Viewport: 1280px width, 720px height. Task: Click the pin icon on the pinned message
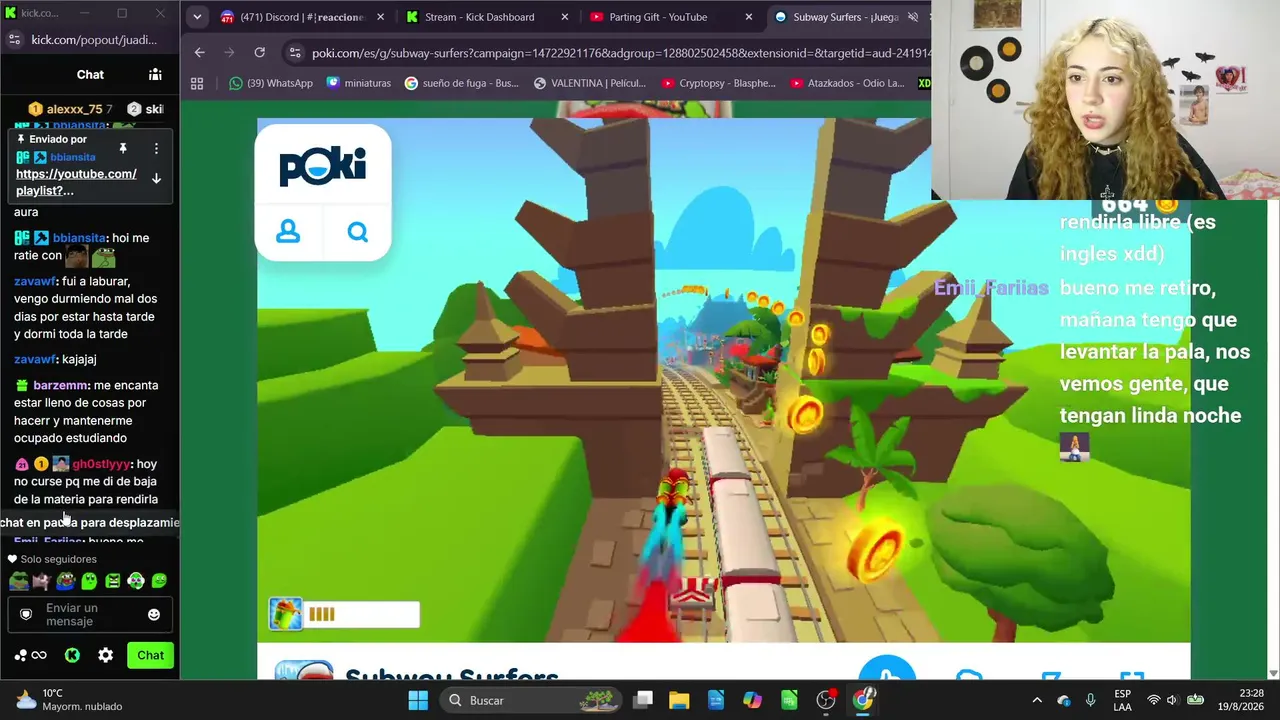[x=123, y=148]
